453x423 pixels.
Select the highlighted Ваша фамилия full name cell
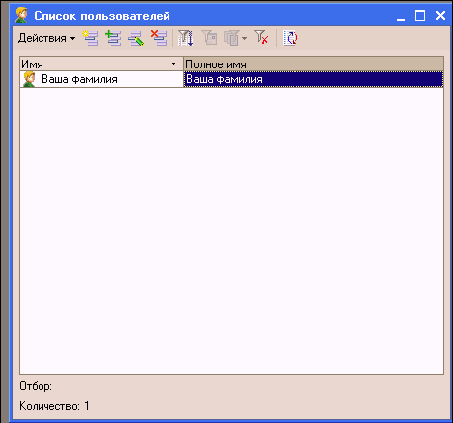(x=313, y=79)
